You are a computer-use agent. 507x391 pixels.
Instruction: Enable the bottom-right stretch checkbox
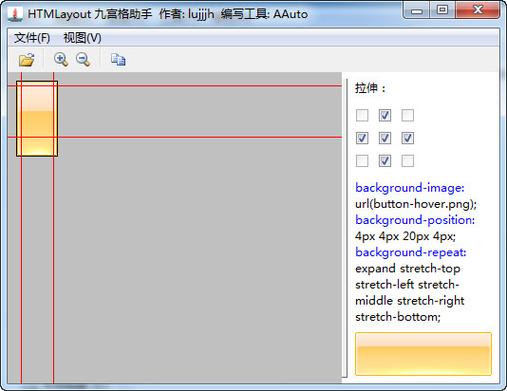tap(408, 161)
